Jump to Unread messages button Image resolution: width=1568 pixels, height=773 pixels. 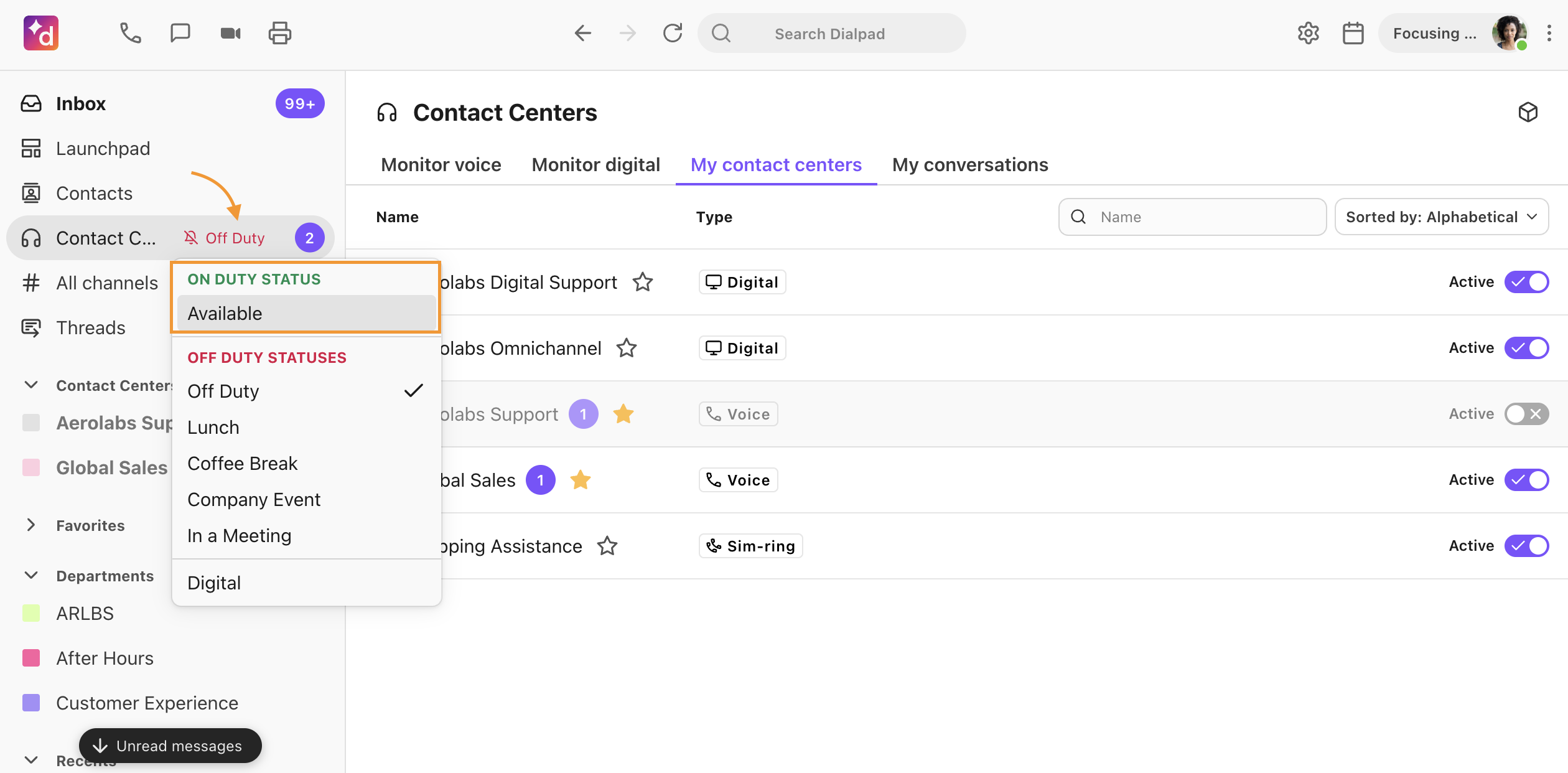(170, 745)
